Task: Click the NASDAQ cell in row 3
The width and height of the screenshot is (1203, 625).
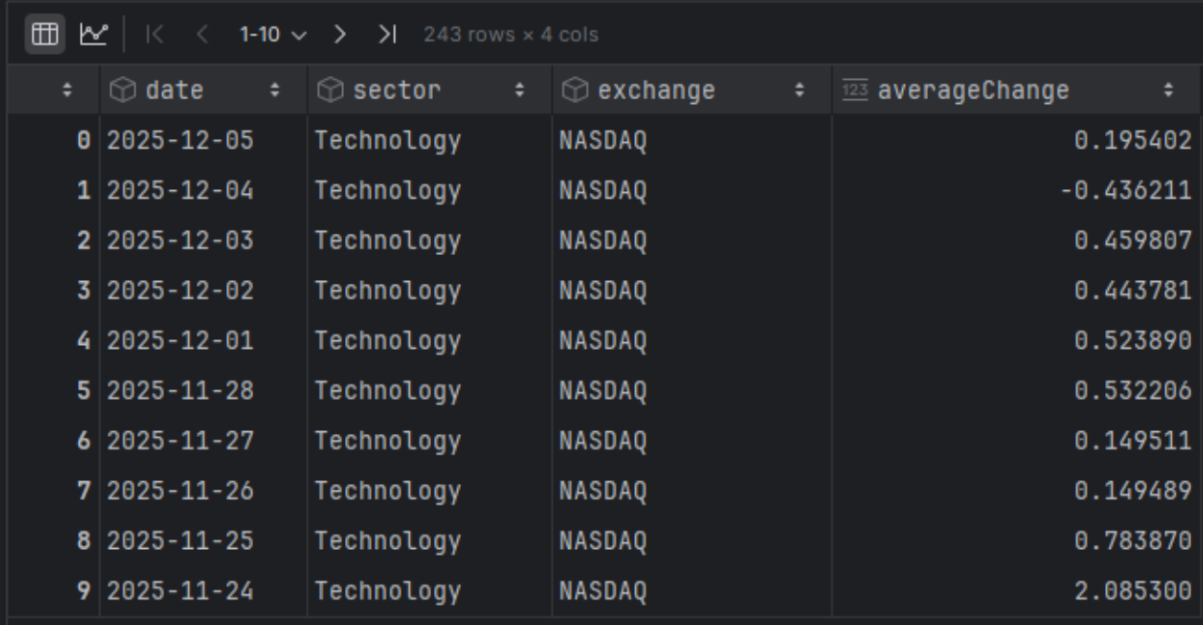Action: tap(603, 291)
